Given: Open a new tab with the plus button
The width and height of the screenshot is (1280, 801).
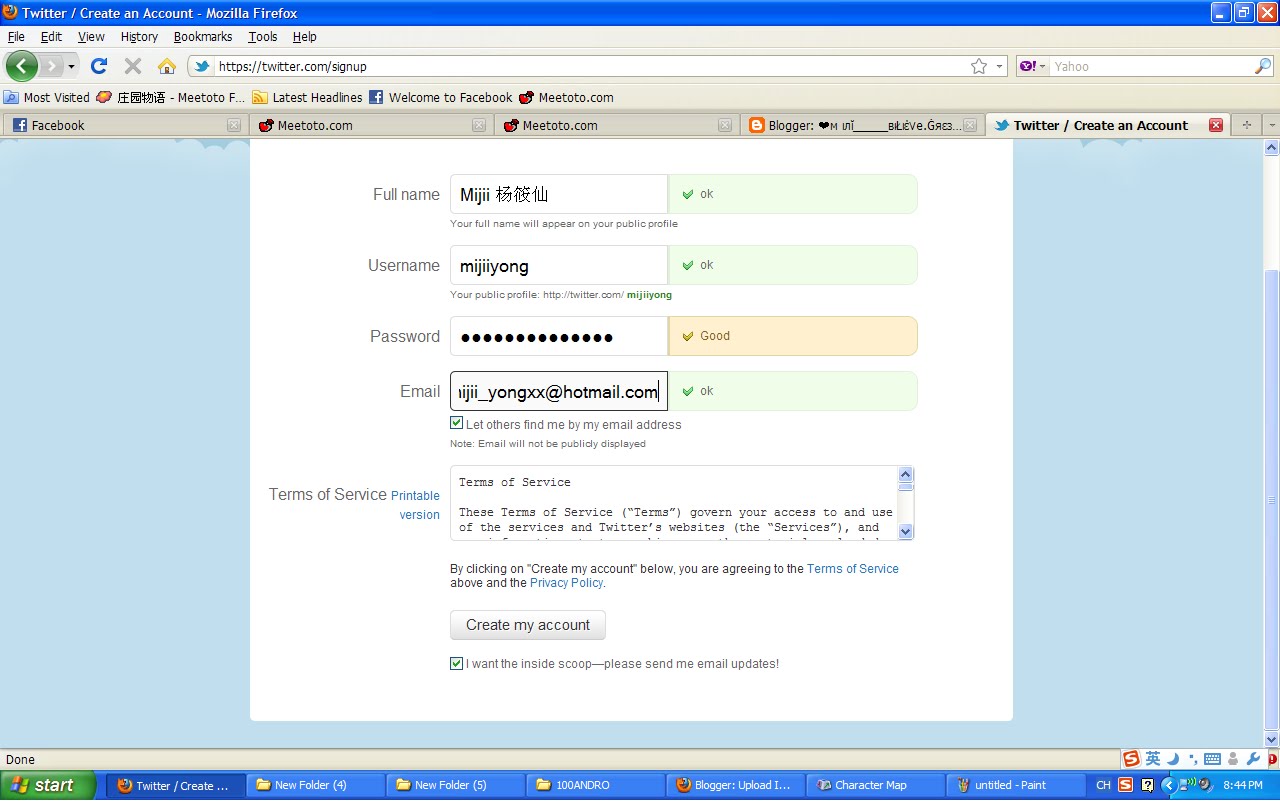Looking at the screenshot, I should click(x=1246, y=125).
